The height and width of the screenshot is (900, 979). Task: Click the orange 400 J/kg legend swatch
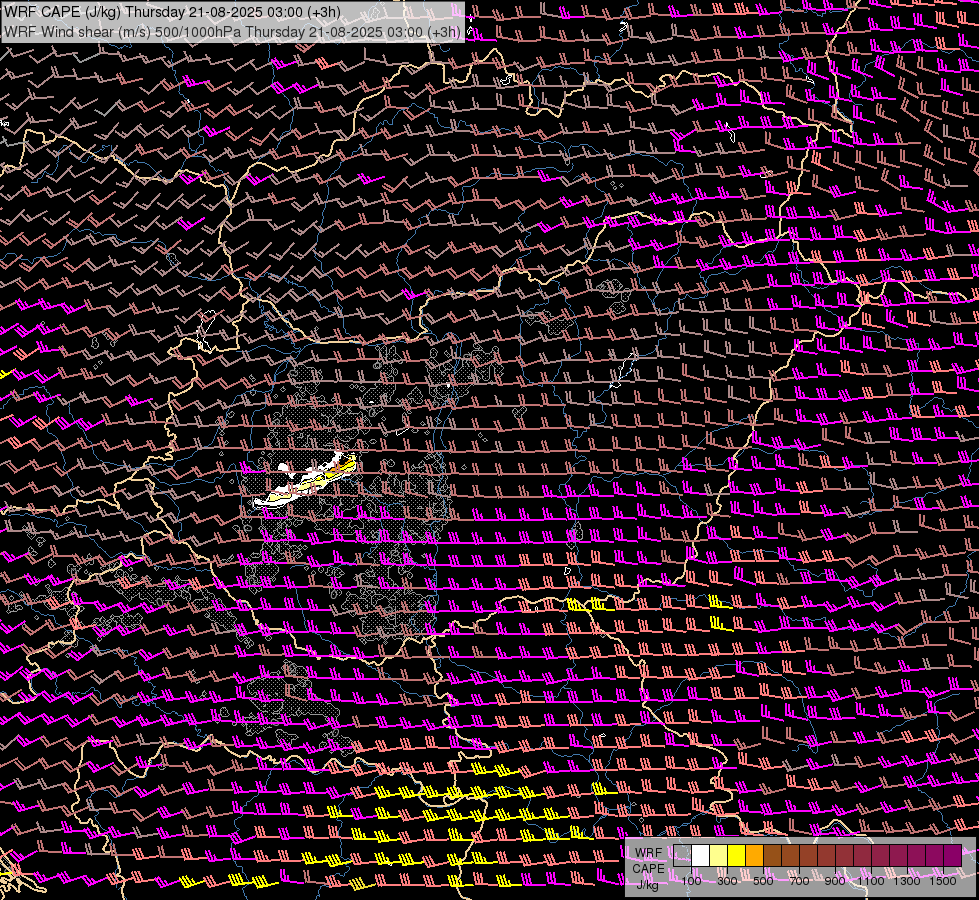[754, 856]
